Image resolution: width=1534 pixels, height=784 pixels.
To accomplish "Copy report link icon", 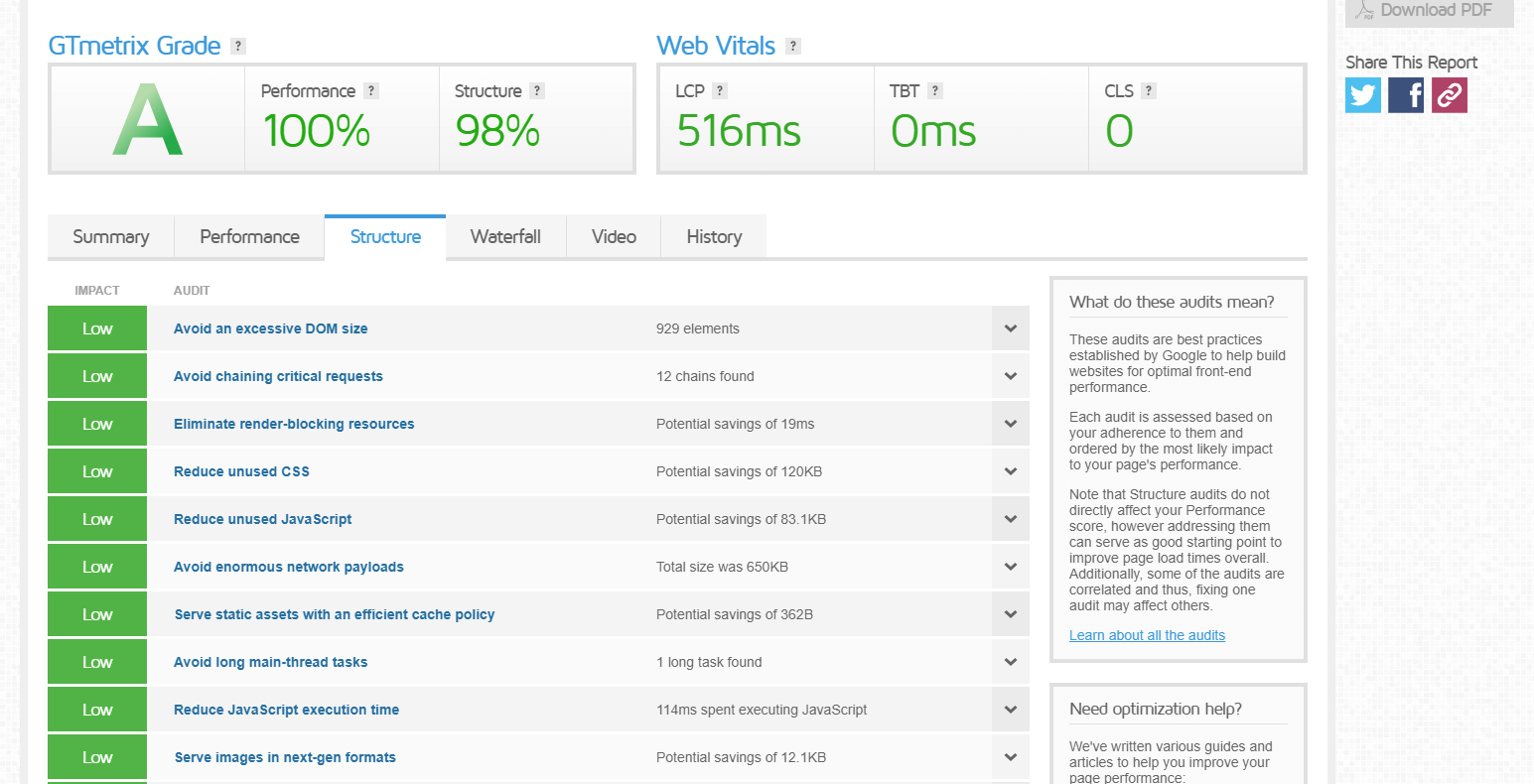I will tap(1449, 95).
